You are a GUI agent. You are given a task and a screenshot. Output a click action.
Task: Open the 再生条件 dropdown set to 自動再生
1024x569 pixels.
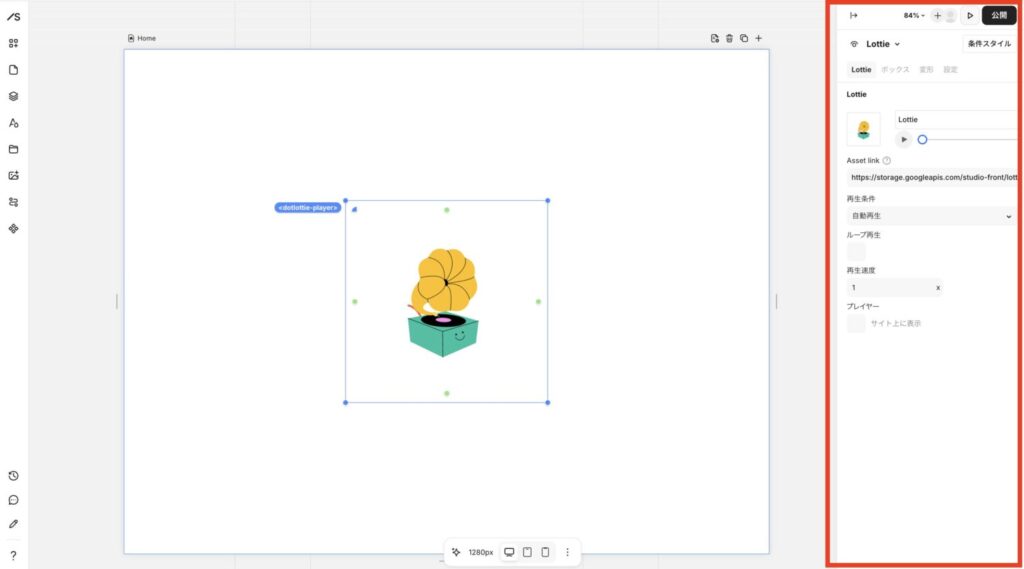coord(930,216)
